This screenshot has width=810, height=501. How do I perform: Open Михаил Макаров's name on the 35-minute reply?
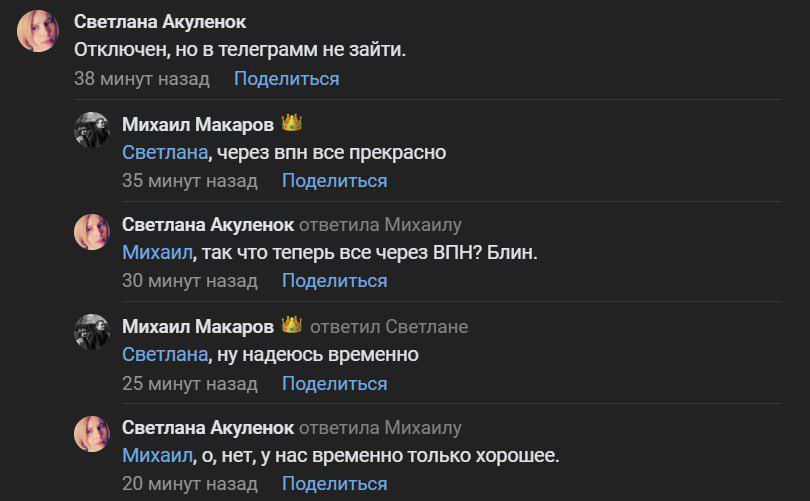point(197,124)
